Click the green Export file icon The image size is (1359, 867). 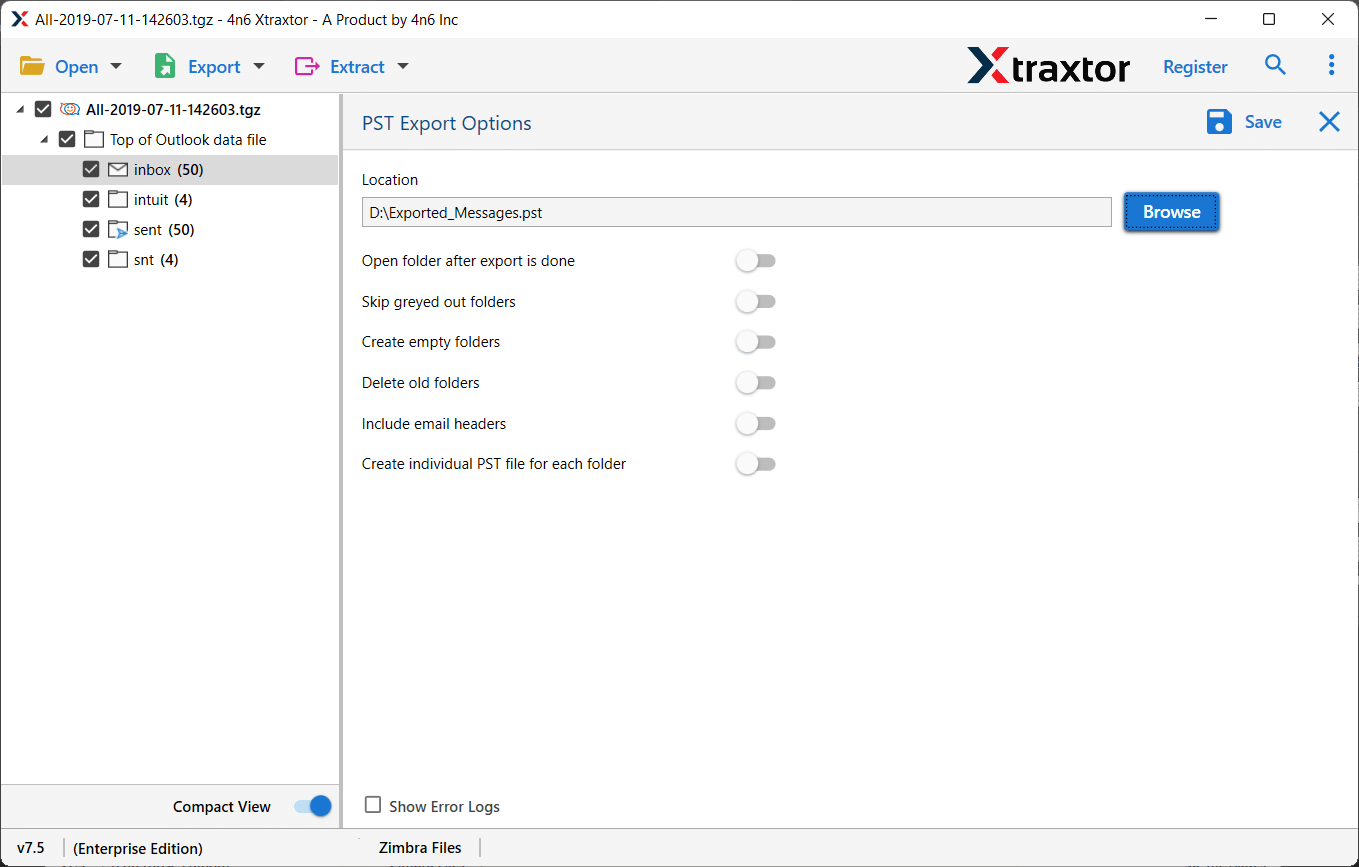165,66
